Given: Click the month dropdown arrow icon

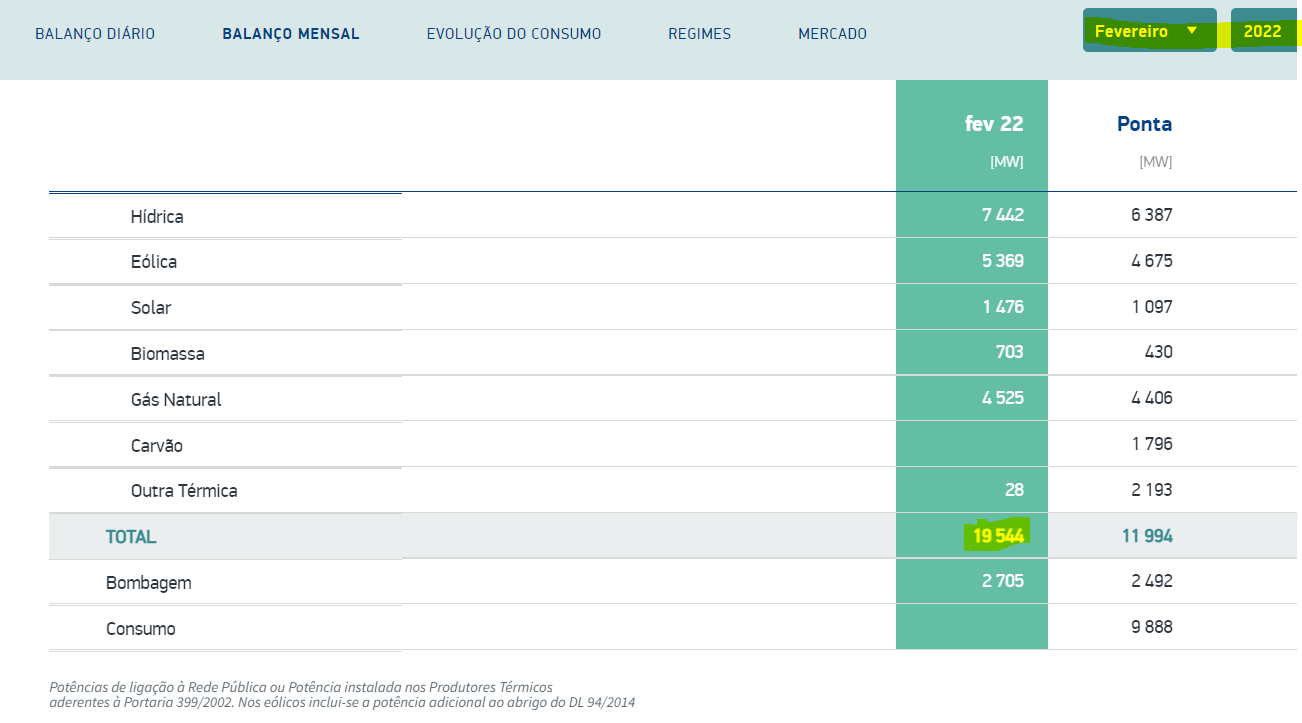Looking at the screenshot, I should pyautogui.click(x=1191, y=31).
